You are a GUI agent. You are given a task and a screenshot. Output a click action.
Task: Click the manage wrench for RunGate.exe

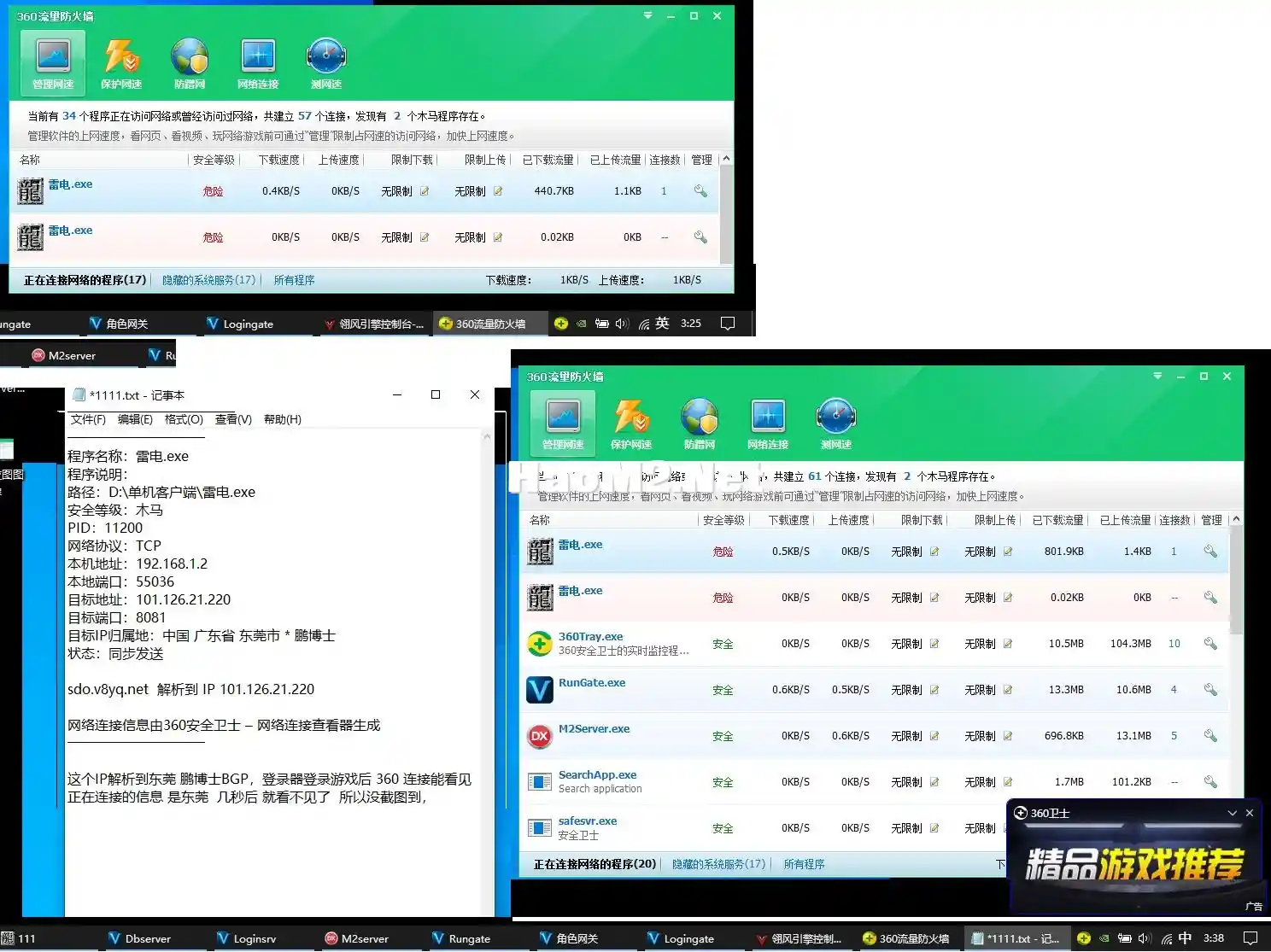point(1210,690)
